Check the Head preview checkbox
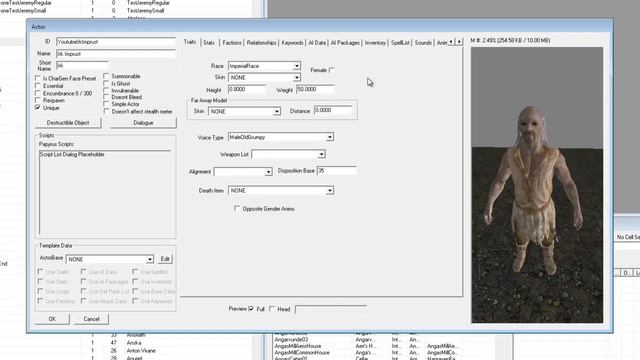Viewport: 640px width, 360px height. (272, 309)
